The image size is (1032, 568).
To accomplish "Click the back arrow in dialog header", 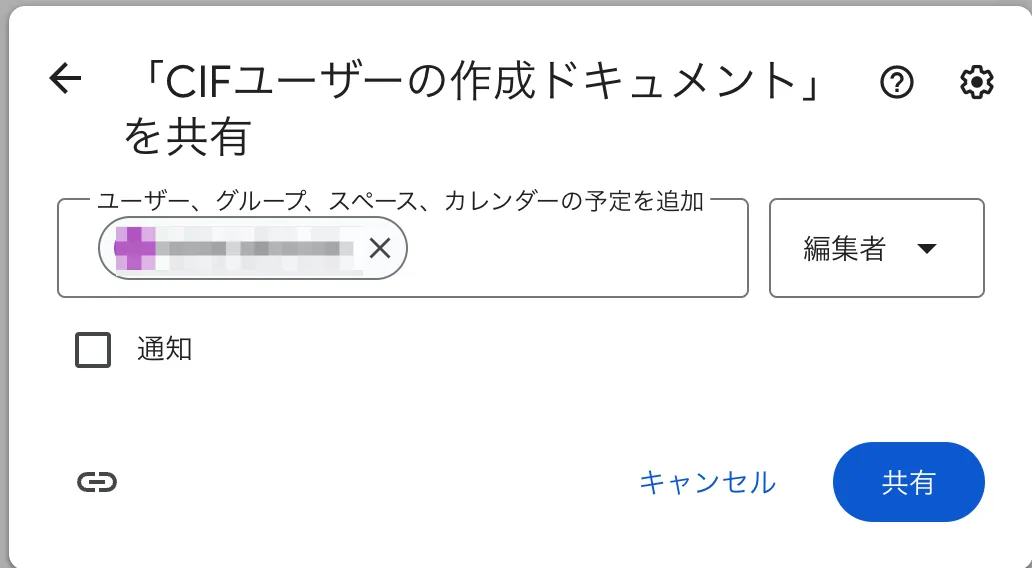I will (65, 79).
